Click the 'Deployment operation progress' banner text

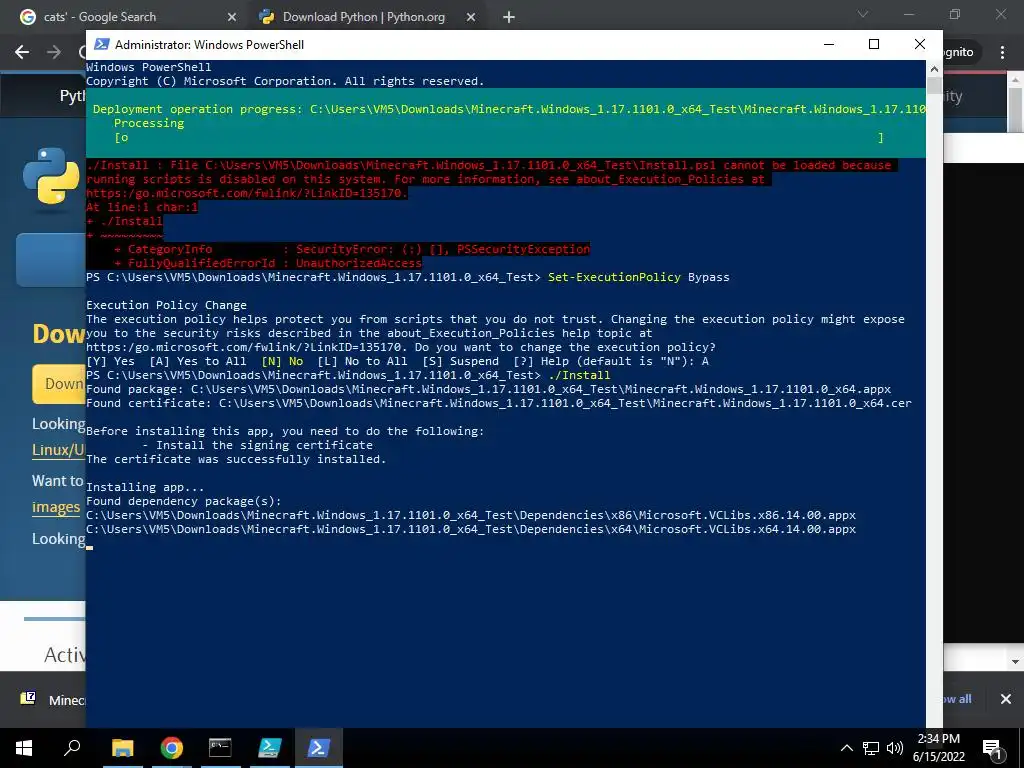pyautogui.click(x=509, y=109)
